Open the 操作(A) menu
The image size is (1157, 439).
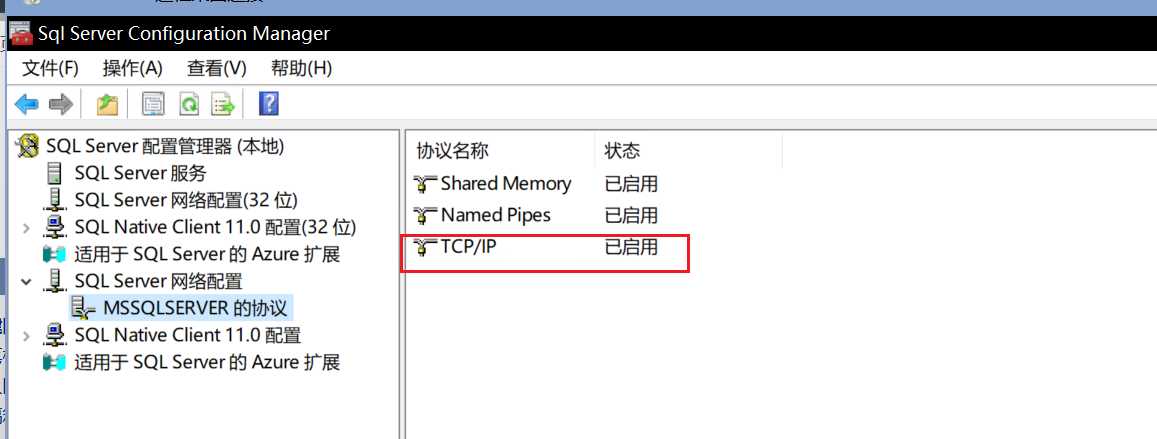133,69
